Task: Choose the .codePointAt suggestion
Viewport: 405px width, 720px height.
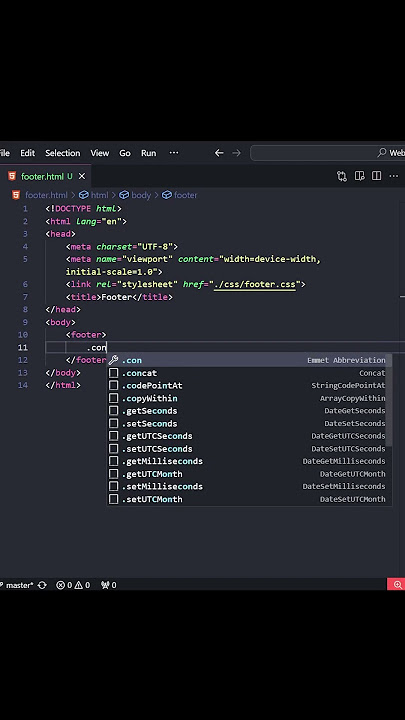Action: click(249, 386)
